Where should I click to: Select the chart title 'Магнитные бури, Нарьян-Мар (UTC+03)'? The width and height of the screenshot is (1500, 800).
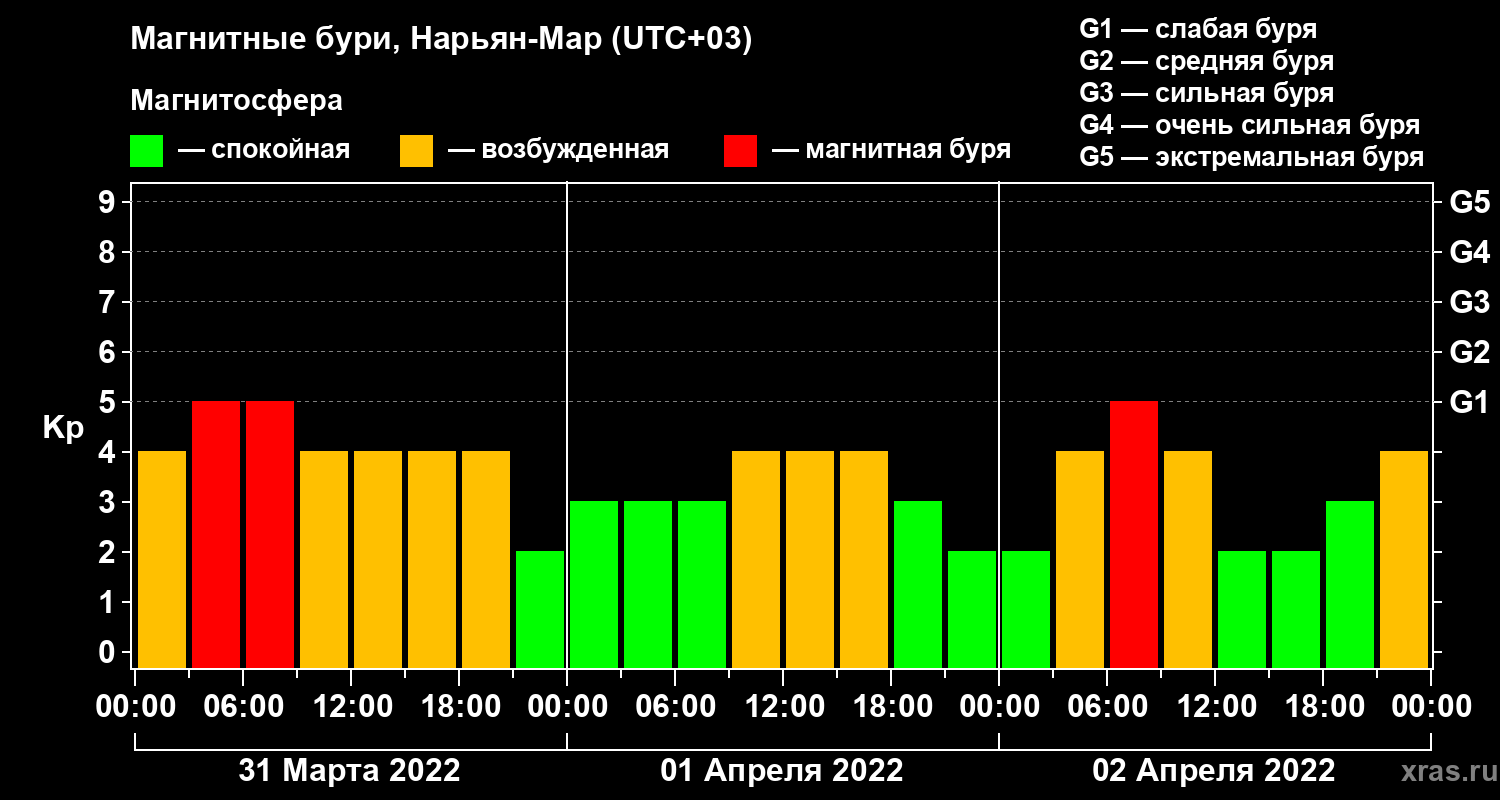coord(441,41)
